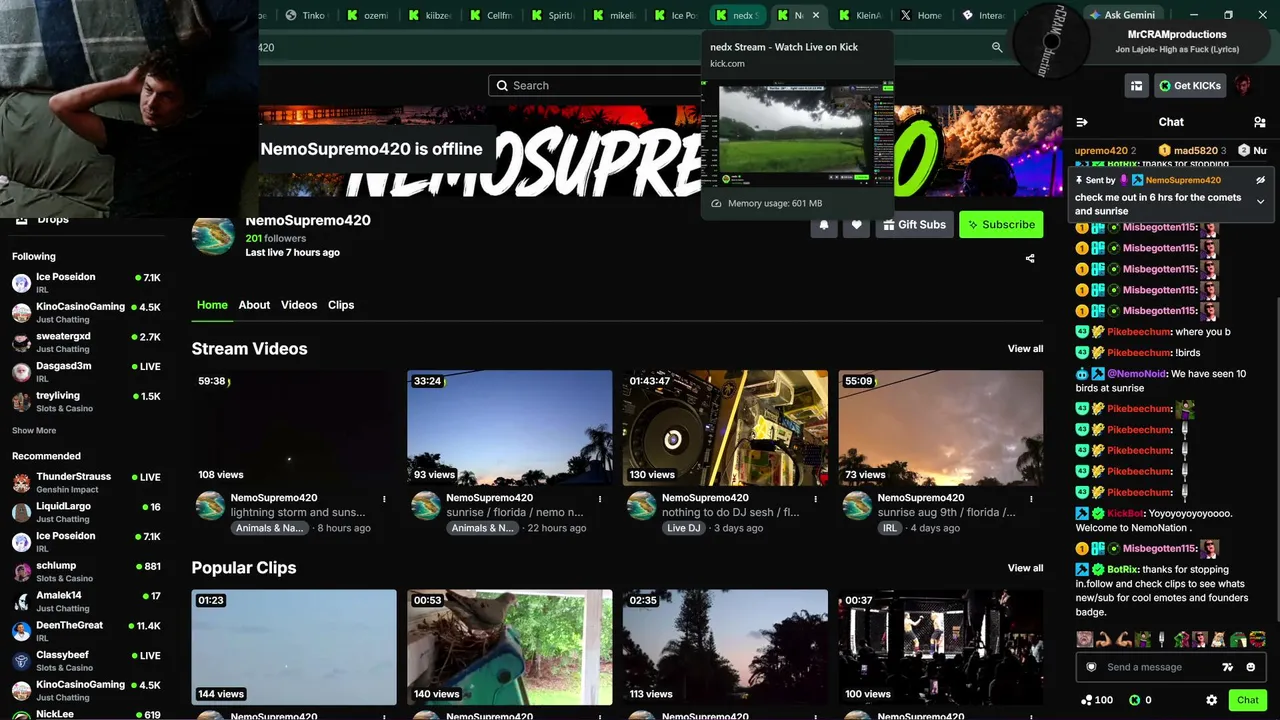Viewport: 1280px width, 720px height.
Task: Click the Live DJ category tag
Action: pos(684,528)
